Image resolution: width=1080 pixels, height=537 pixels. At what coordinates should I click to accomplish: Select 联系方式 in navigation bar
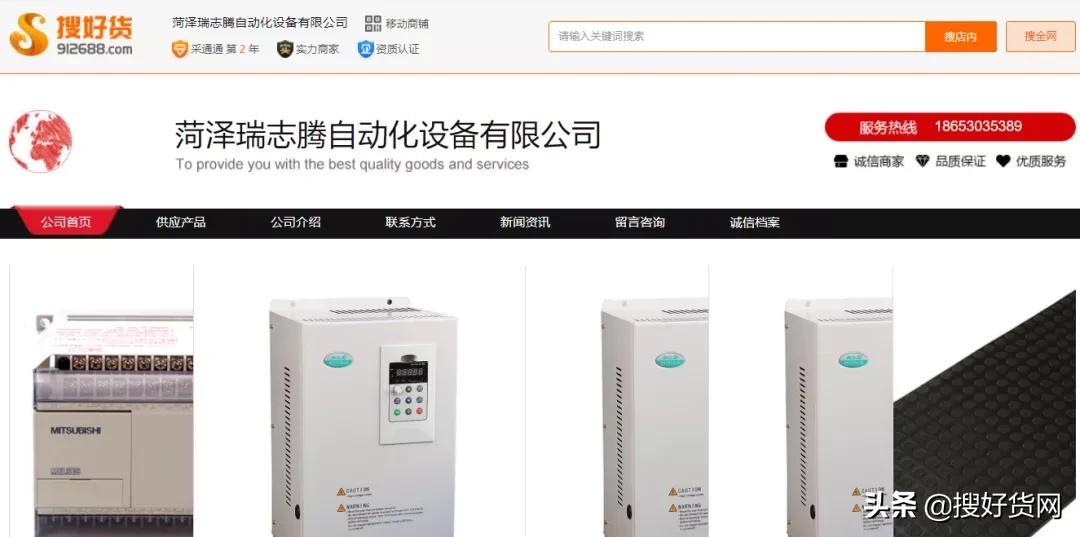(x=411, y=222)
